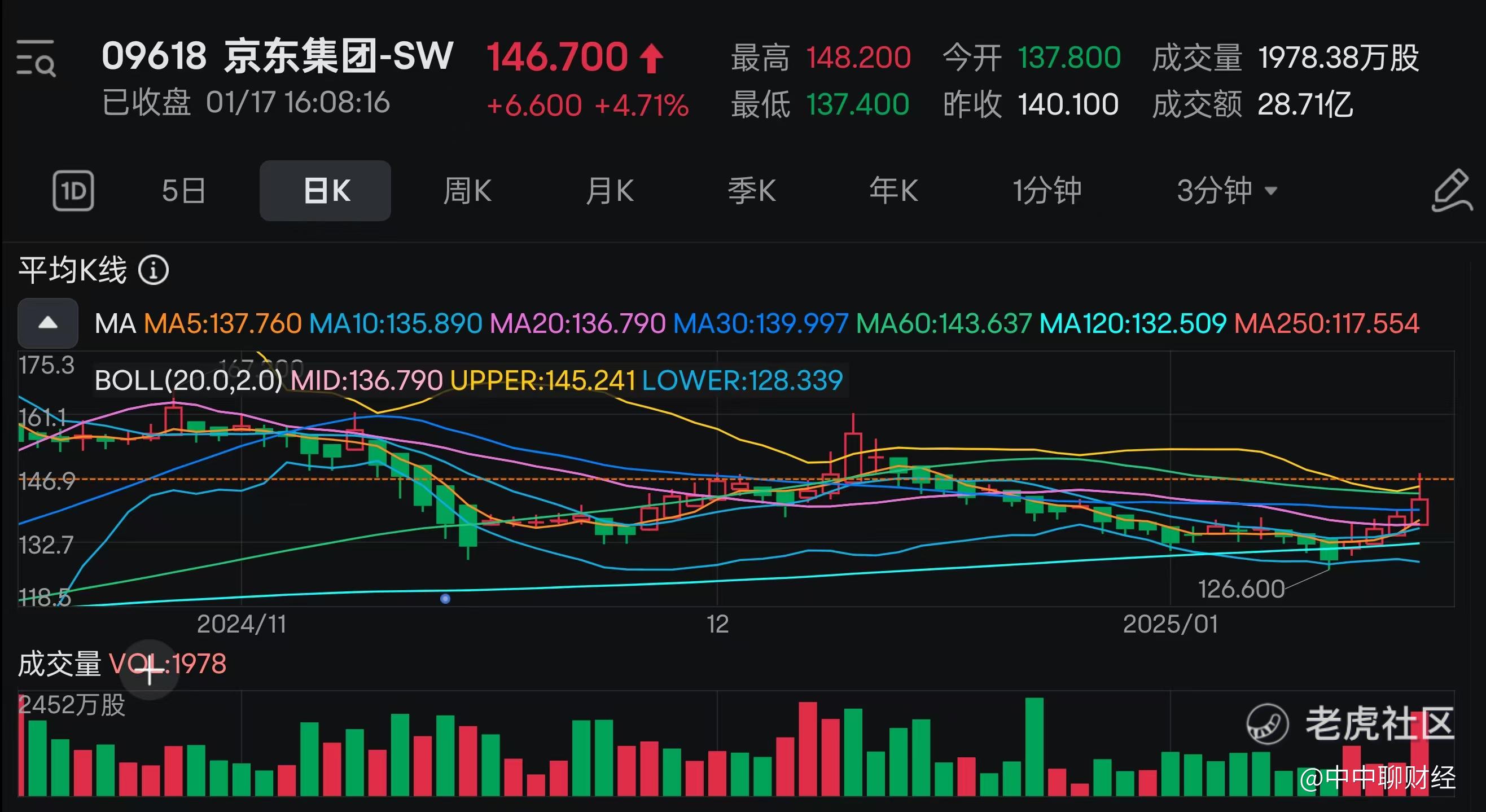Screen dimensions: 1486x812
Task: Select the 月K monthly tab
Action: (610, 191)
